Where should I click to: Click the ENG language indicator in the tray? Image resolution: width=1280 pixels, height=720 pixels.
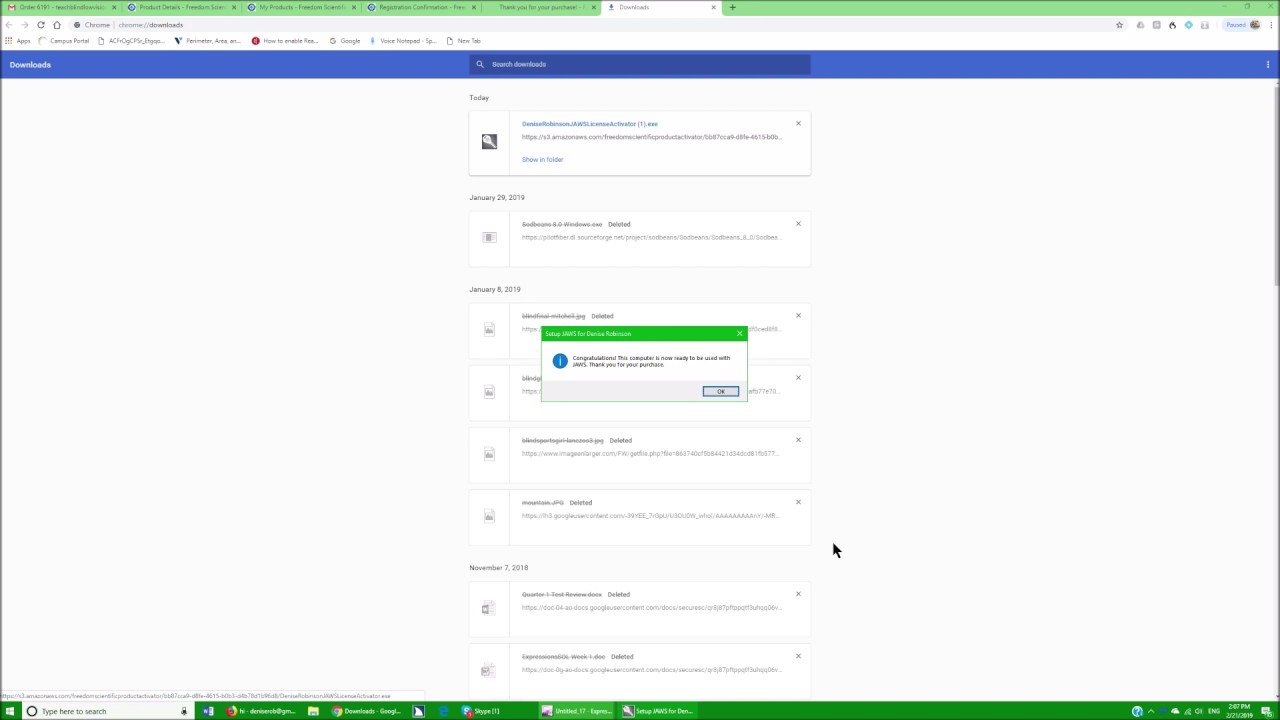[x=1215, y=711]
